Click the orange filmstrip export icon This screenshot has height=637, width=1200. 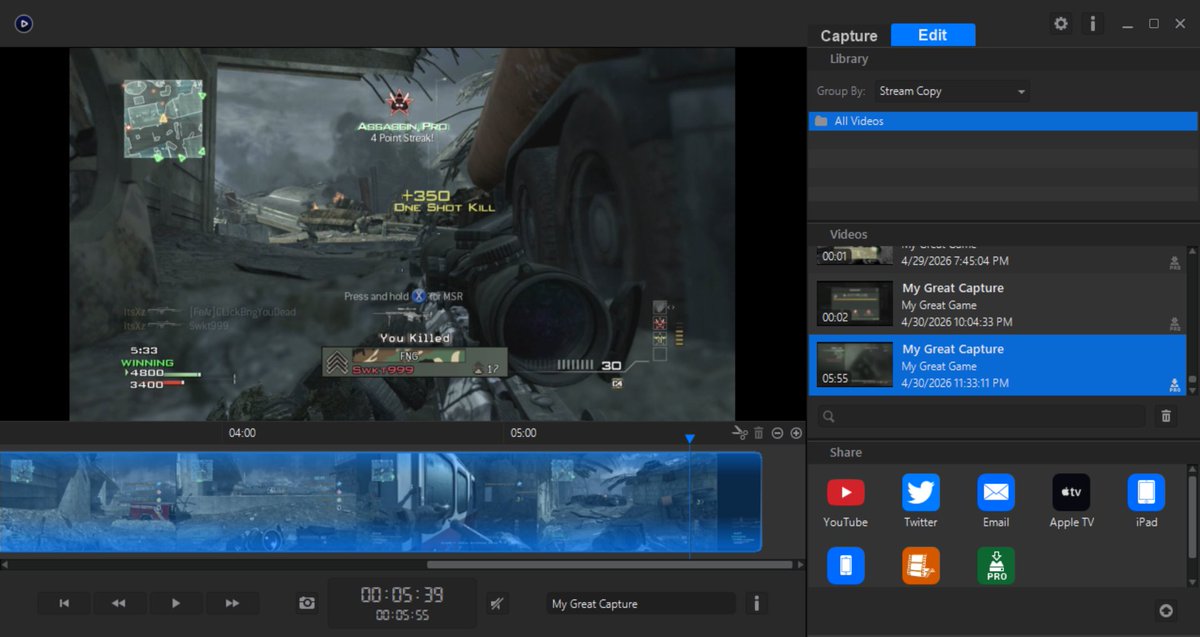pyautogui.click(x=921, y=566)
